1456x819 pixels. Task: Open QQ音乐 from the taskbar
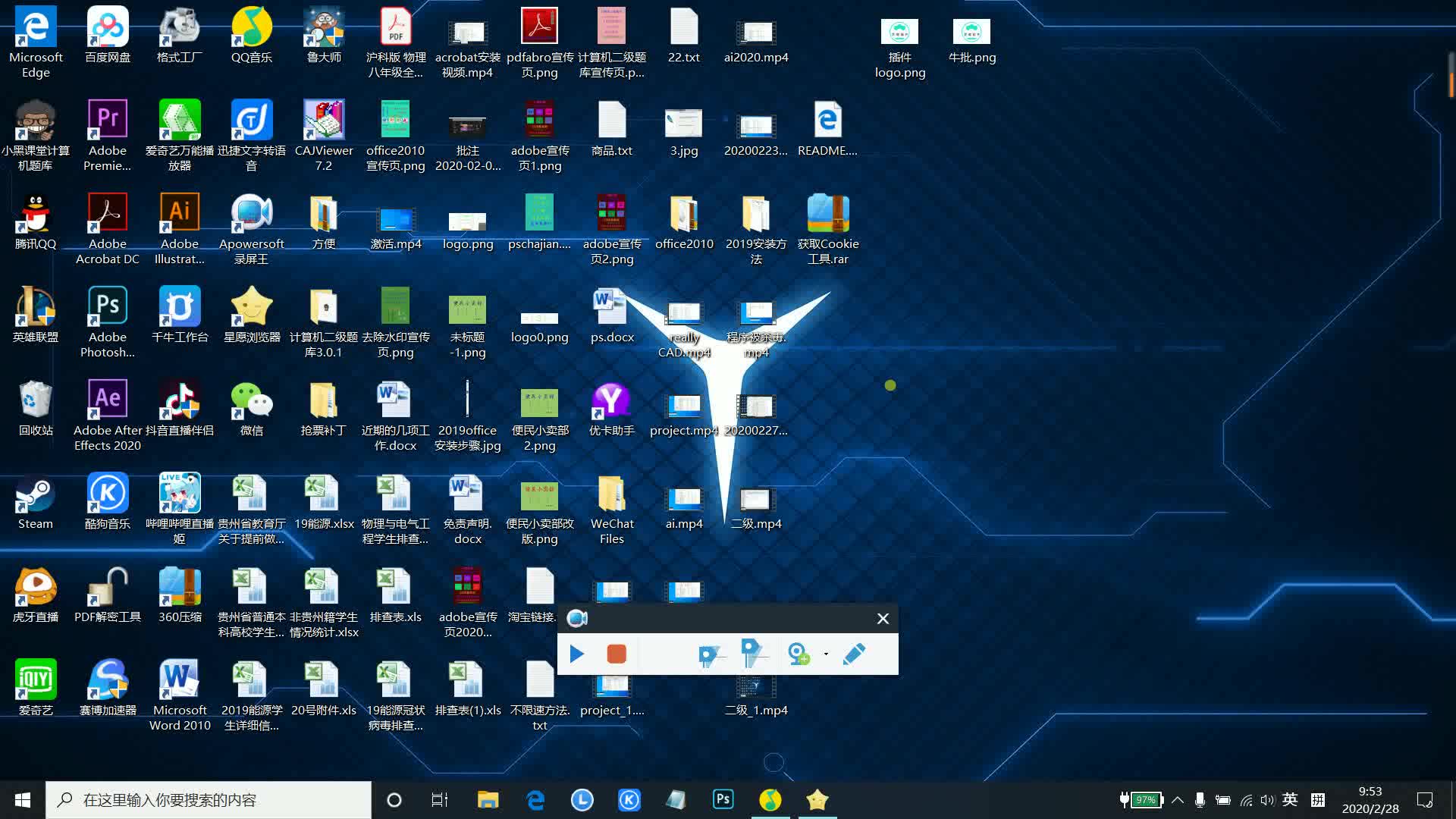pos(770,800)
